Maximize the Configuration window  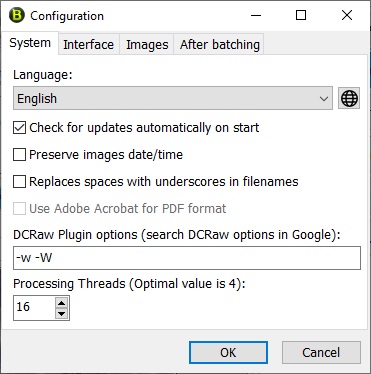[301, 15]
